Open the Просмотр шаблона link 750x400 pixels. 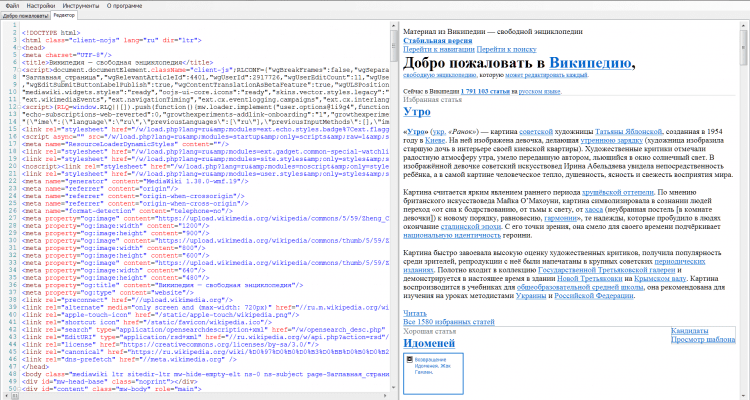click(703, 340)
